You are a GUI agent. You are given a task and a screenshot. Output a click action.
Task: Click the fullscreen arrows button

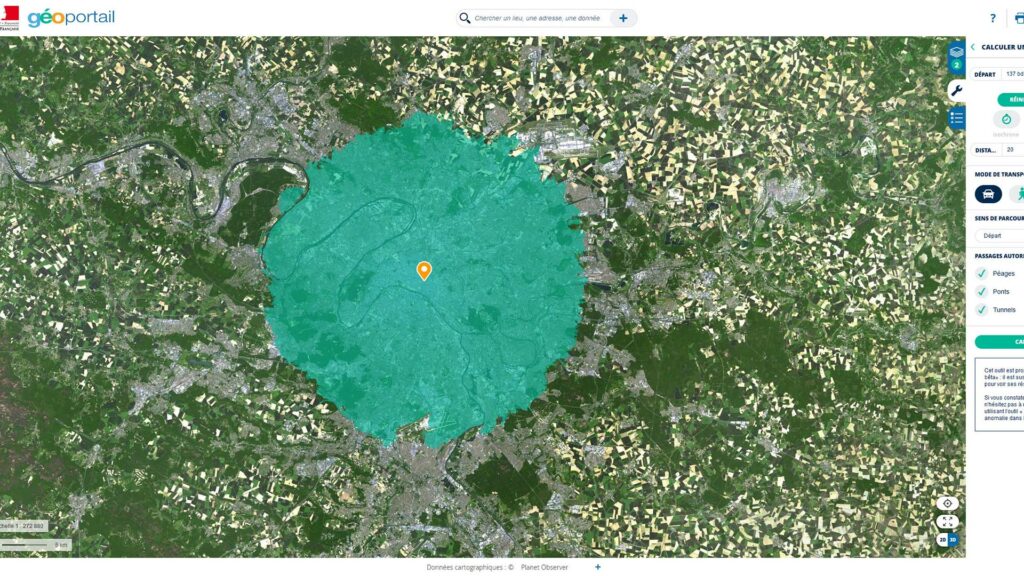pyautogui.click(x=947, y=521)
